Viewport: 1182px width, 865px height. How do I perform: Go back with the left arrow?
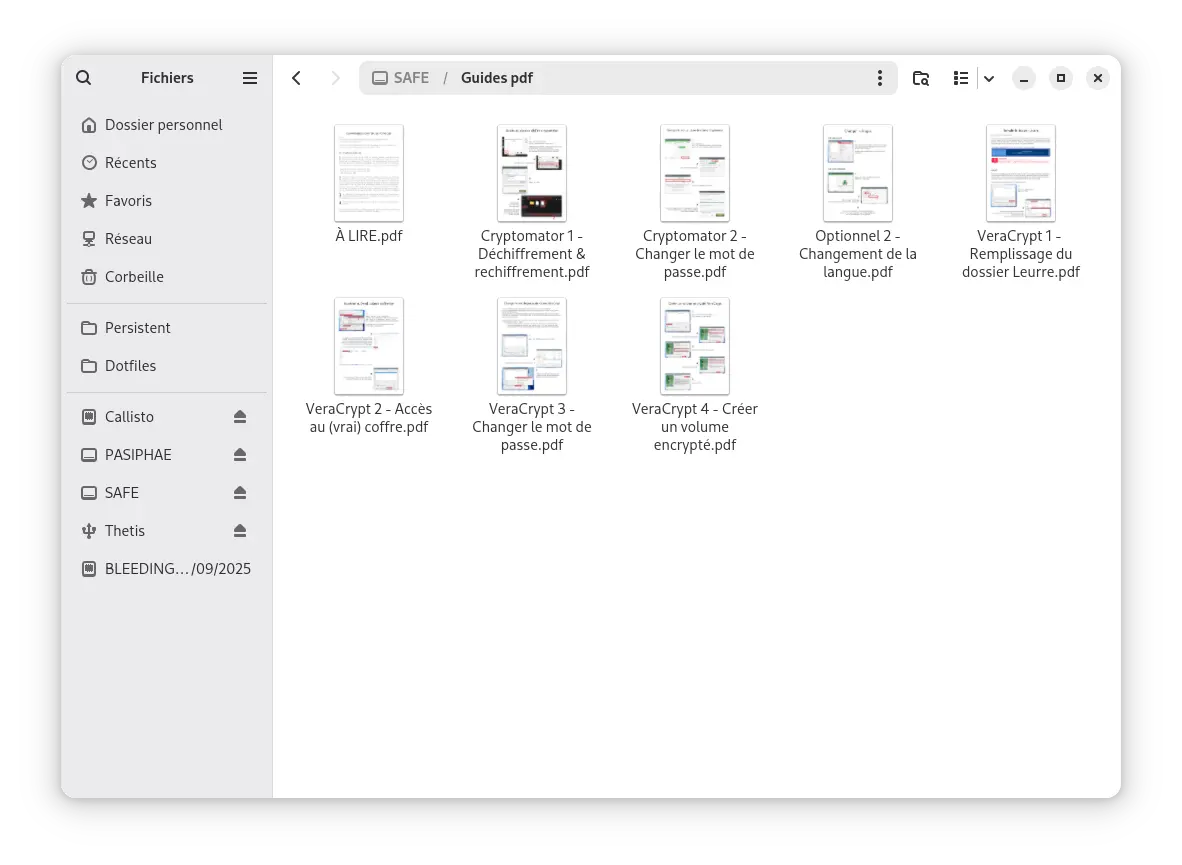pyautogui.click(x=296, y=78)
